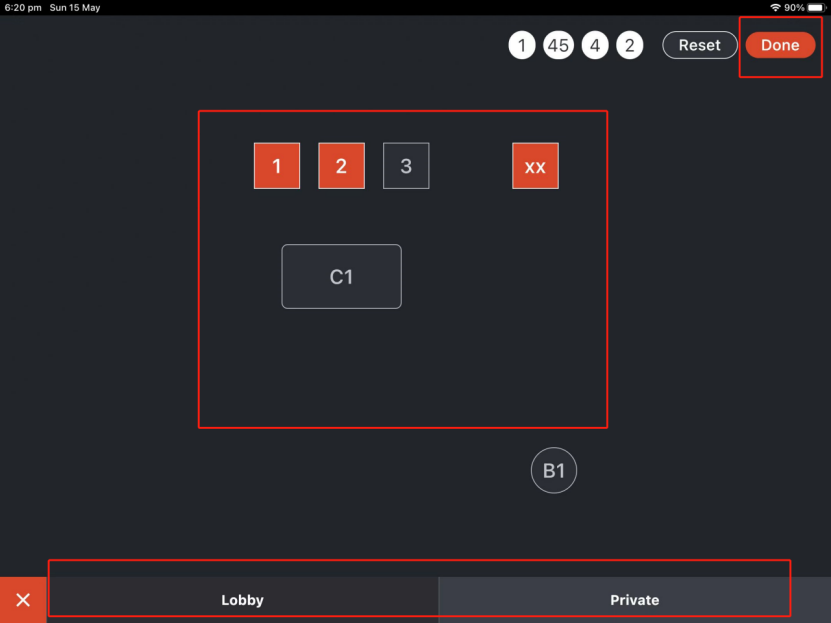The height and width of the screenshot is (623, 831).
Task: Tap the white circular badge showing 1
Action: (522, 45)
